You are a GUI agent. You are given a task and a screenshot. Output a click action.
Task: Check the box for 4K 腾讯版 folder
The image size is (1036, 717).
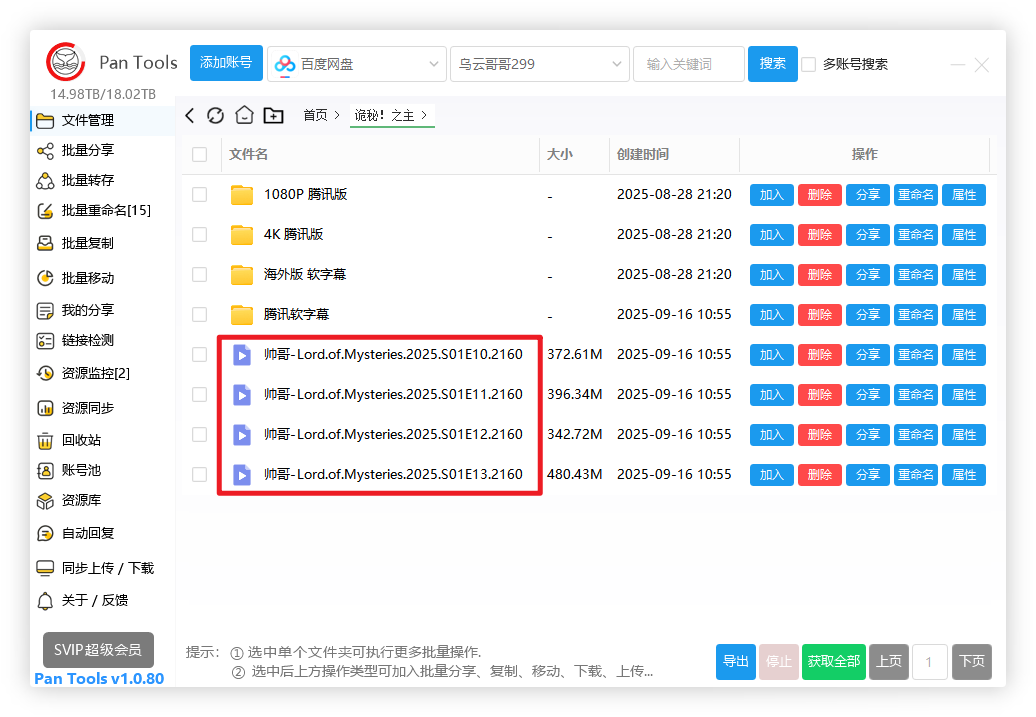pos(200,234)
